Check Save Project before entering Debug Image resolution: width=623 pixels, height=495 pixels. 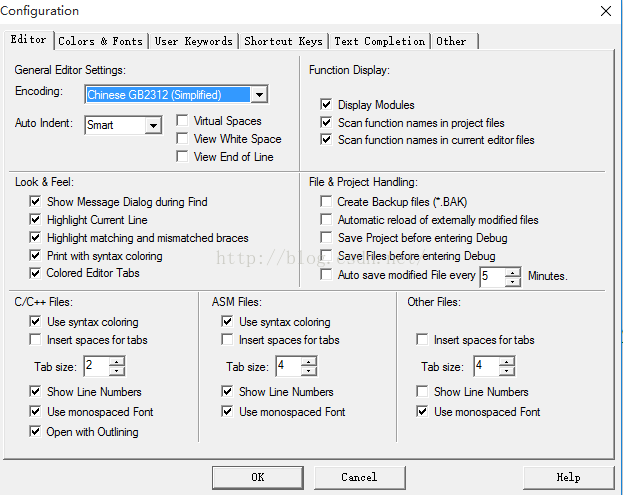coord(326,238)
